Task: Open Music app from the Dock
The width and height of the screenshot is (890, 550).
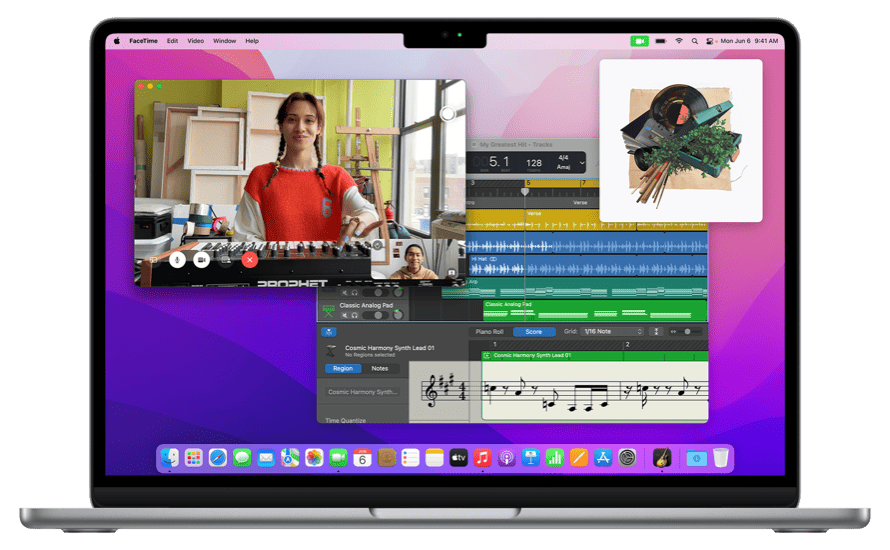Action: tap(482, 457)
